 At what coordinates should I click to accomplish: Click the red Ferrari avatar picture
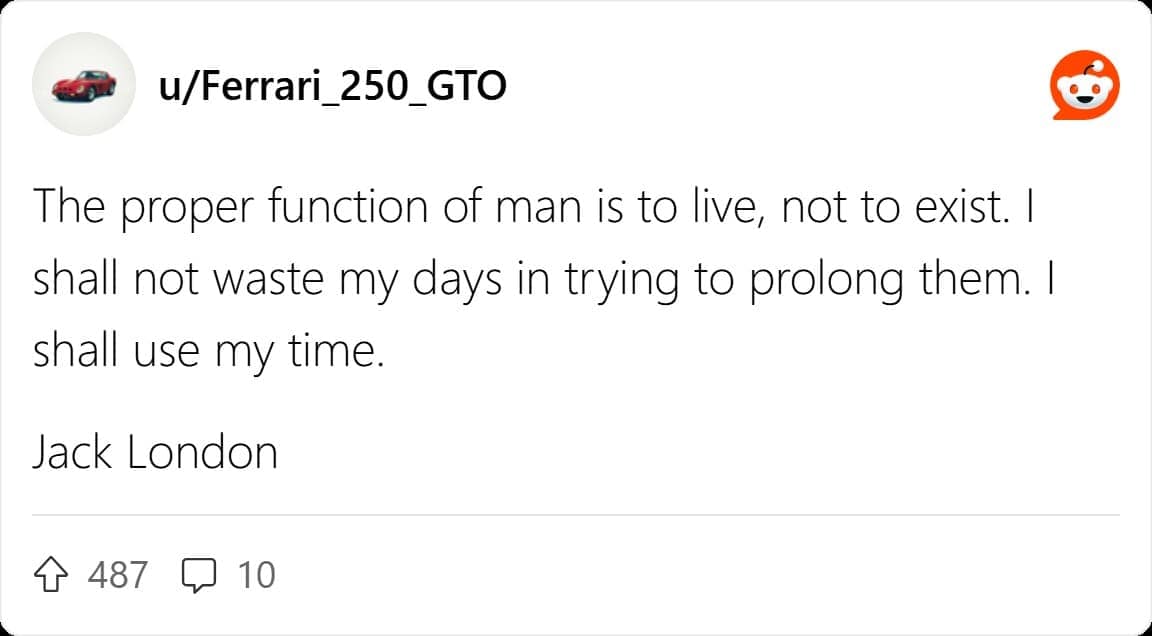[84, 87]
